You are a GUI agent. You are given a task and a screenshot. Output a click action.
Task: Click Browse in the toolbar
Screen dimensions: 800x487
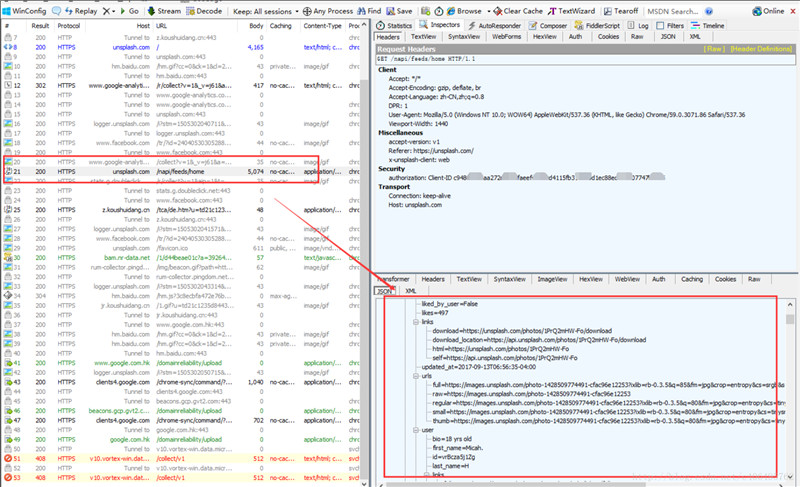[x=464, y=11]
